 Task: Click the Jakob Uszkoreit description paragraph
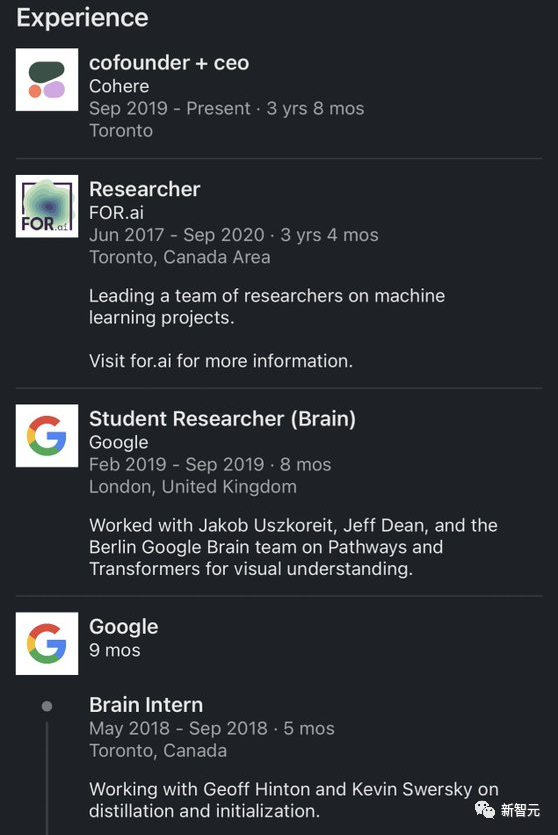pyautogui.click(x=293, y=547)
